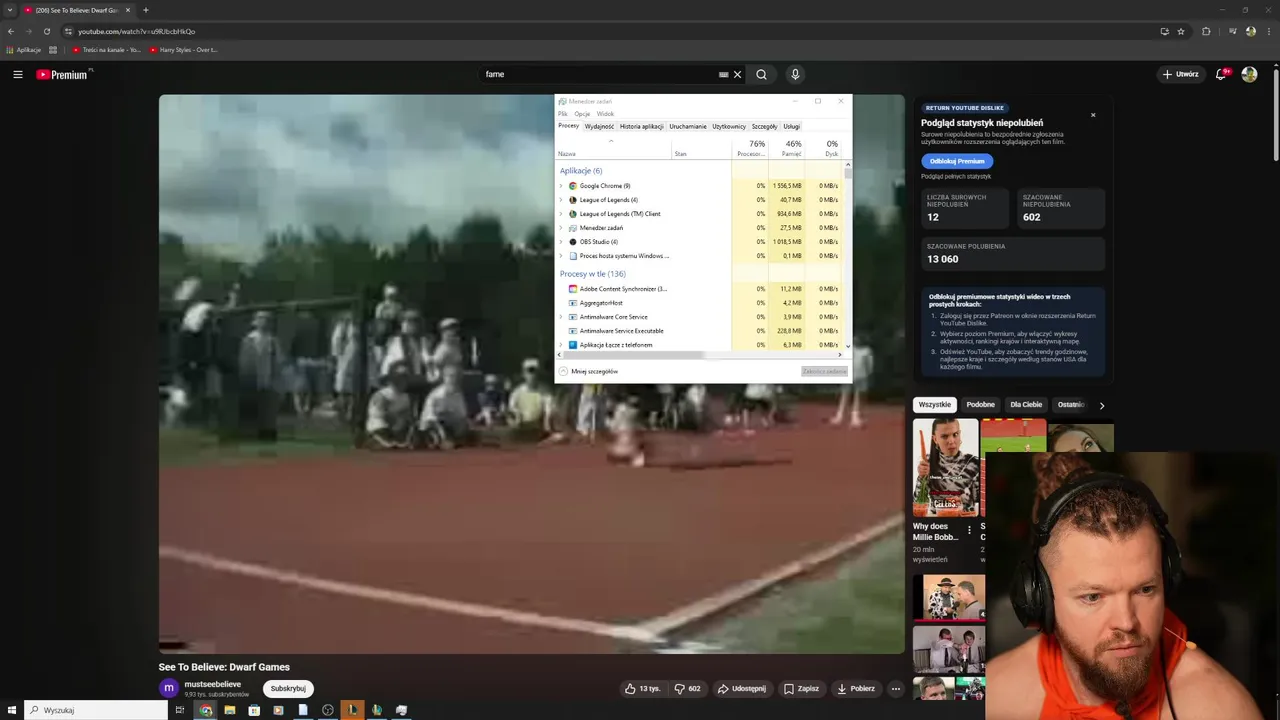Viewport: 1280px width, 720px height.
Task: Click Odblokuj Premium button
Action: (957, 161)
